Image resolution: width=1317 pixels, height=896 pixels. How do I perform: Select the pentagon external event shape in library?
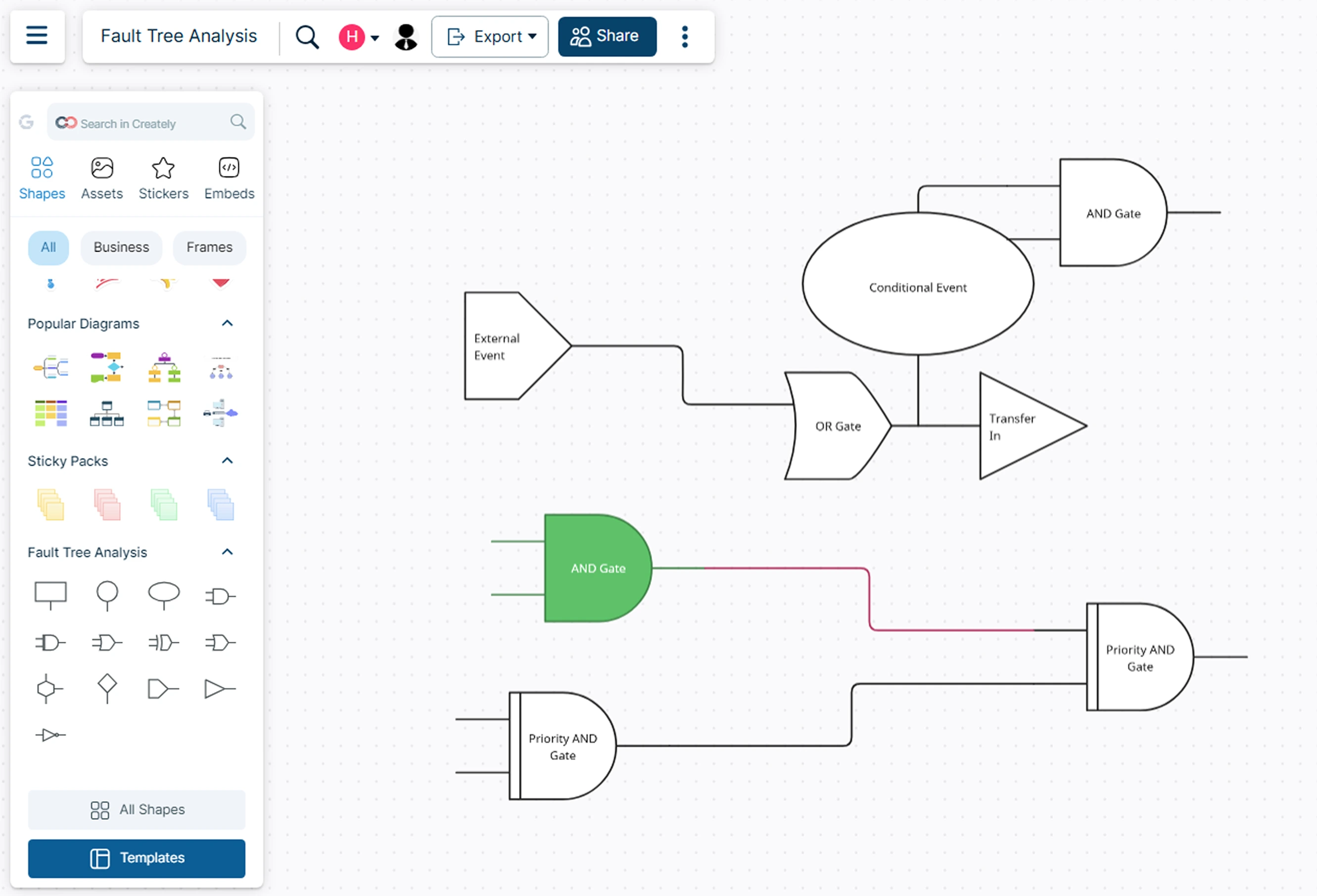pos(164,689)
